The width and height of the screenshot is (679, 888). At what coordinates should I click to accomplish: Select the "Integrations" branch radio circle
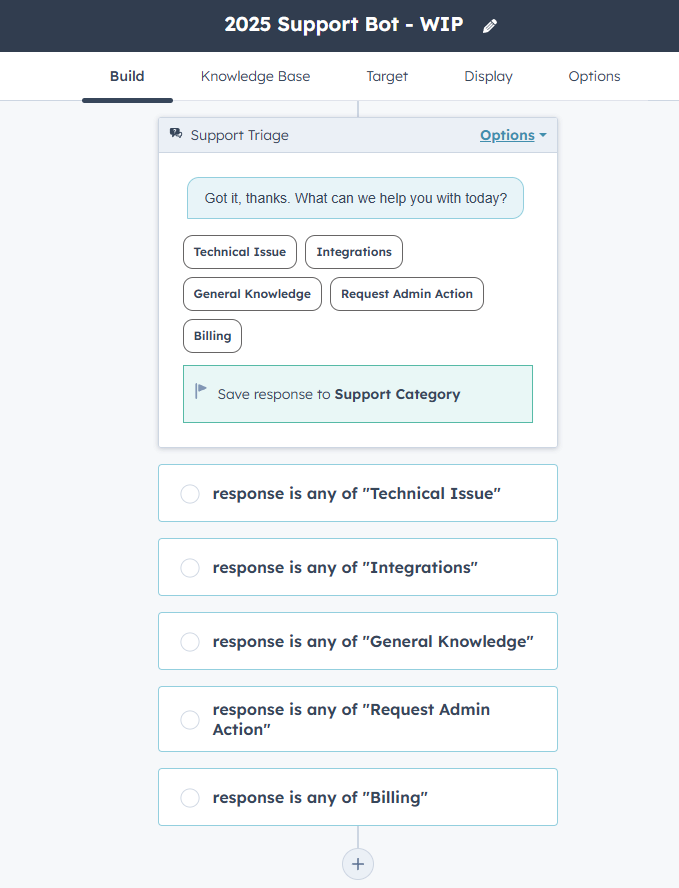point(190,568)
